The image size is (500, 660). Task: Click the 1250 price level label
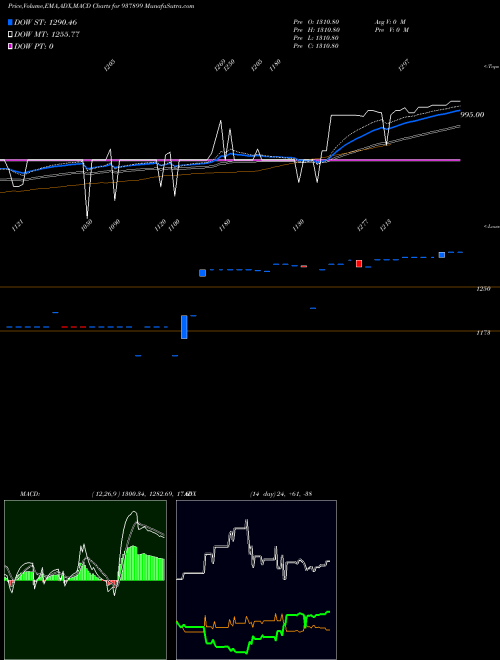483,289
